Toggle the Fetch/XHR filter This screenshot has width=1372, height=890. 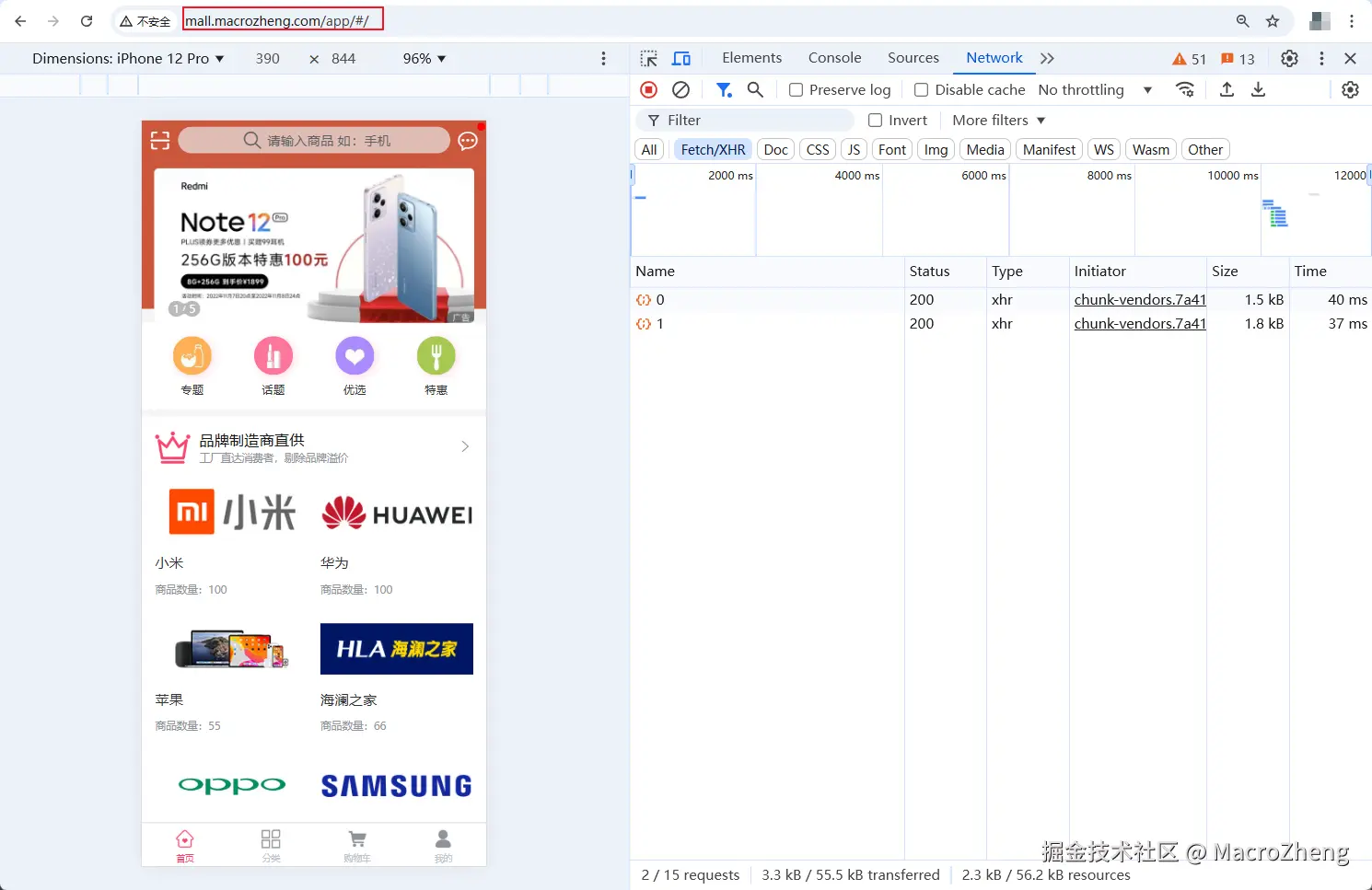(713, 149)
